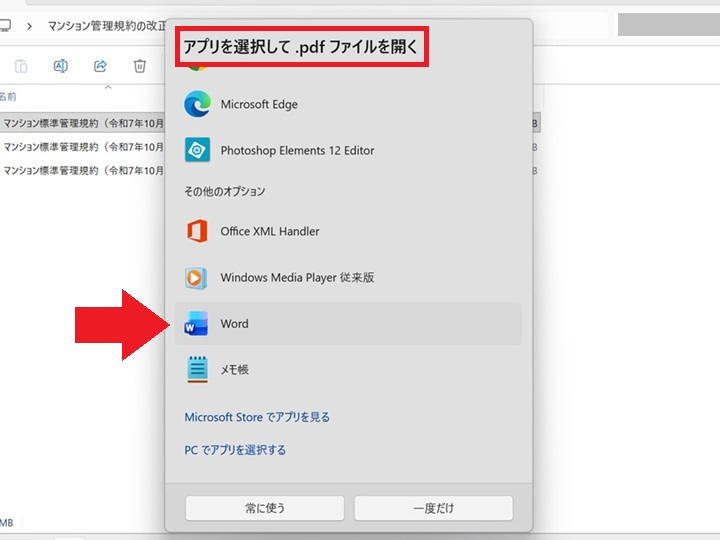Click マンション管理規約の改正 breadcrumb folder
Screen dimensions: 720x540
pos(107,26)
